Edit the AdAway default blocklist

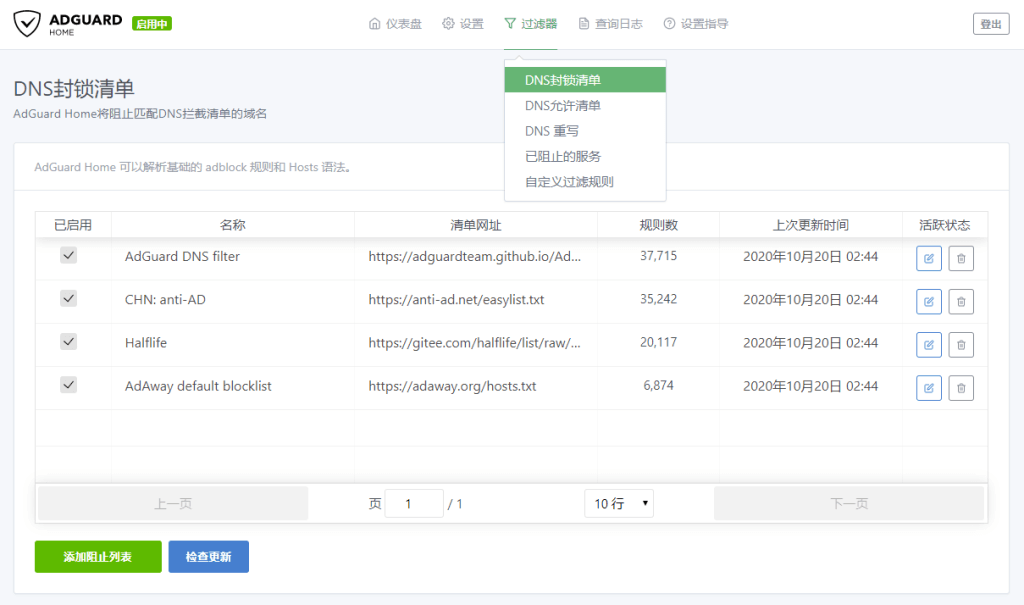click(x=928, y=387)
